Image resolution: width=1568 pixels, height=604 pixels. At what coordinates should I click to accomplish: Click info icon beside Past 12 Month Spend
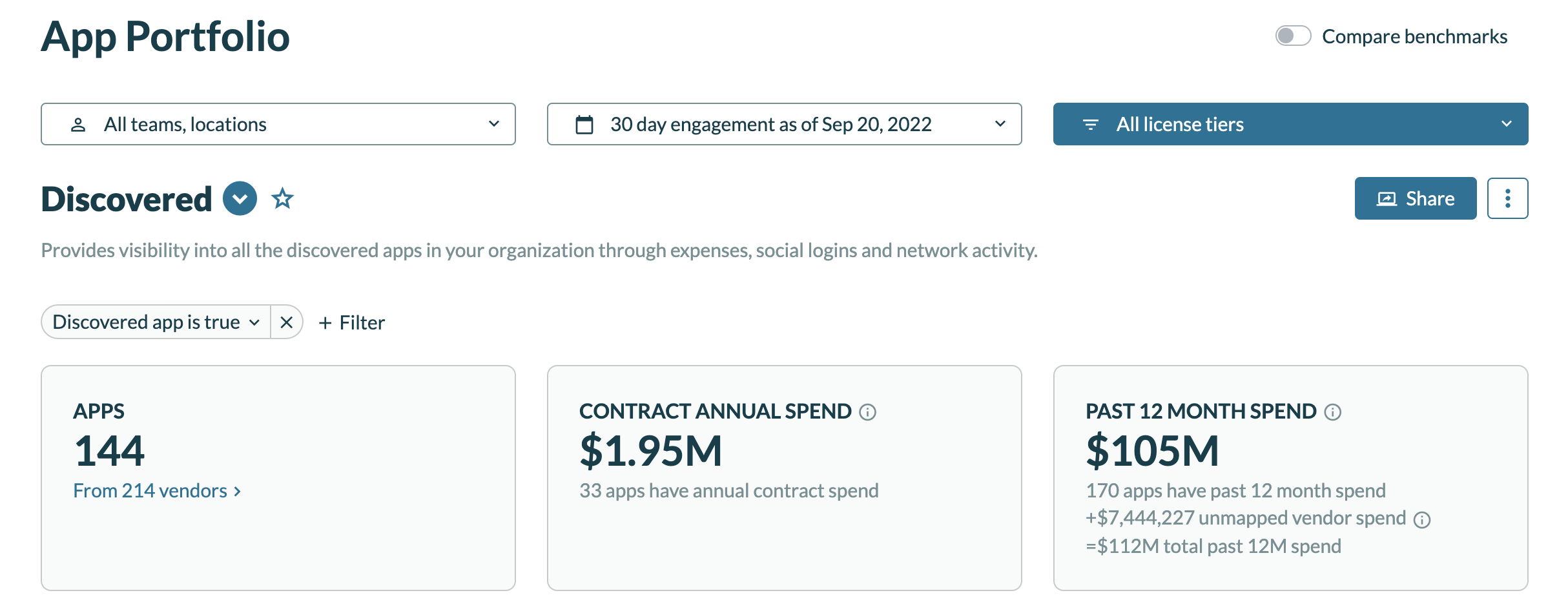tap(1332, 412)
